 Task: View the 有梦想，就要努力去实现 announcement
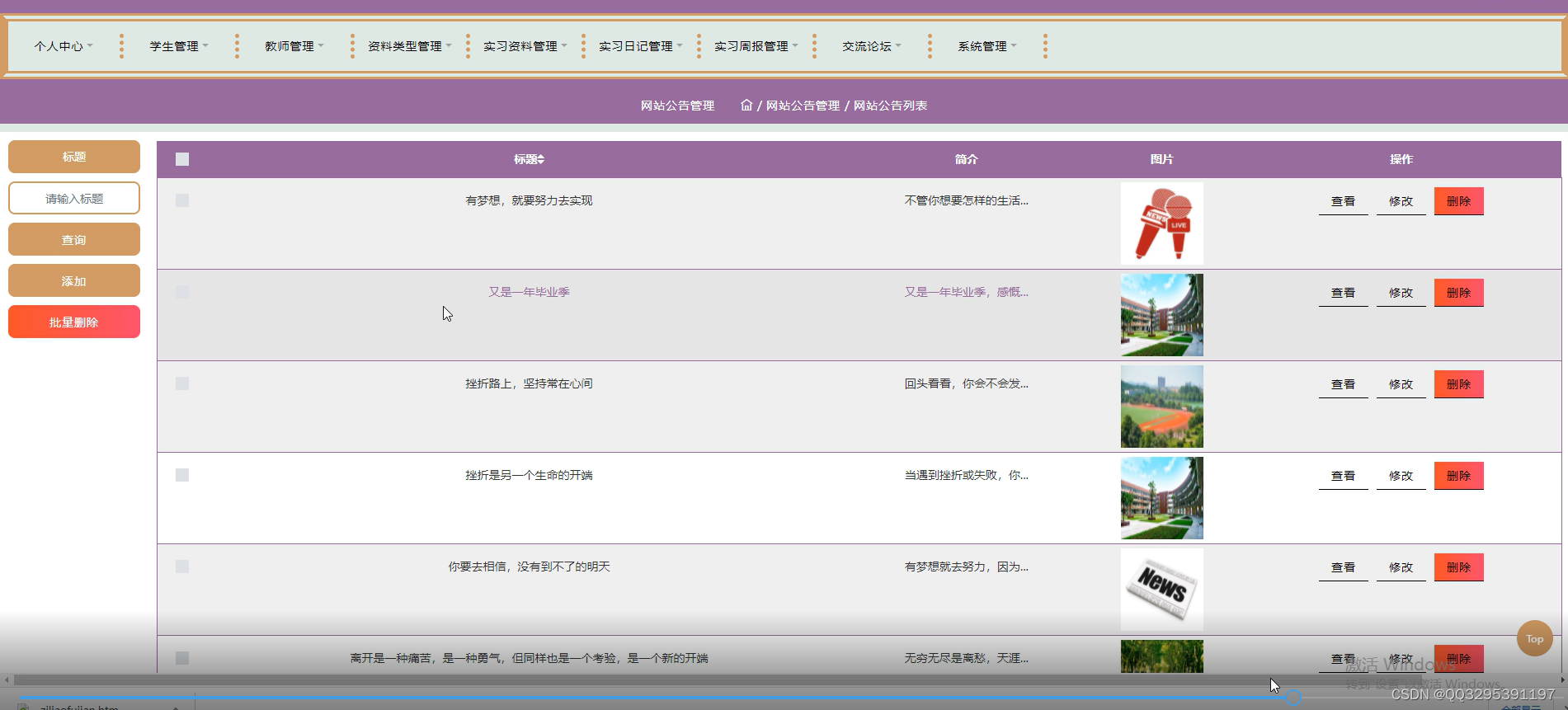1344,201
